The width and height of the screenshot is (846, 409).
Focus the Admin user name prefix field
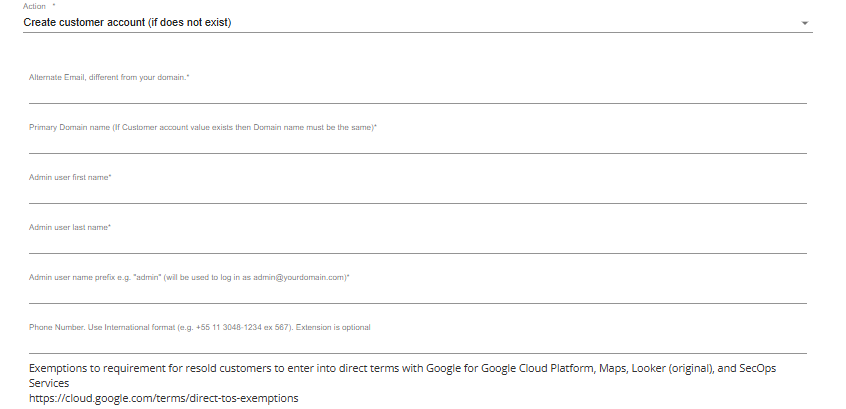point(418,294)
